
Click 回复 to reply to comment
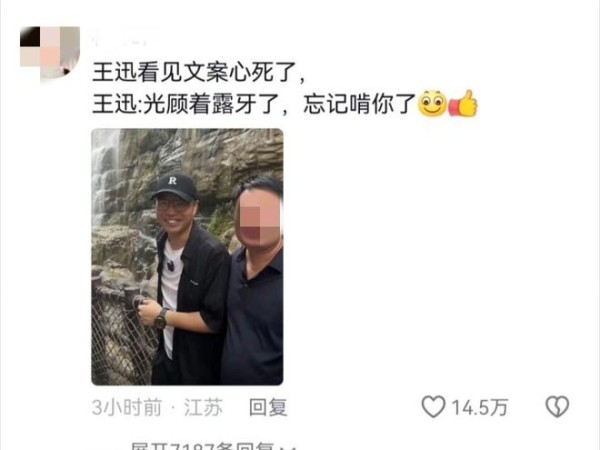(268, 407)
